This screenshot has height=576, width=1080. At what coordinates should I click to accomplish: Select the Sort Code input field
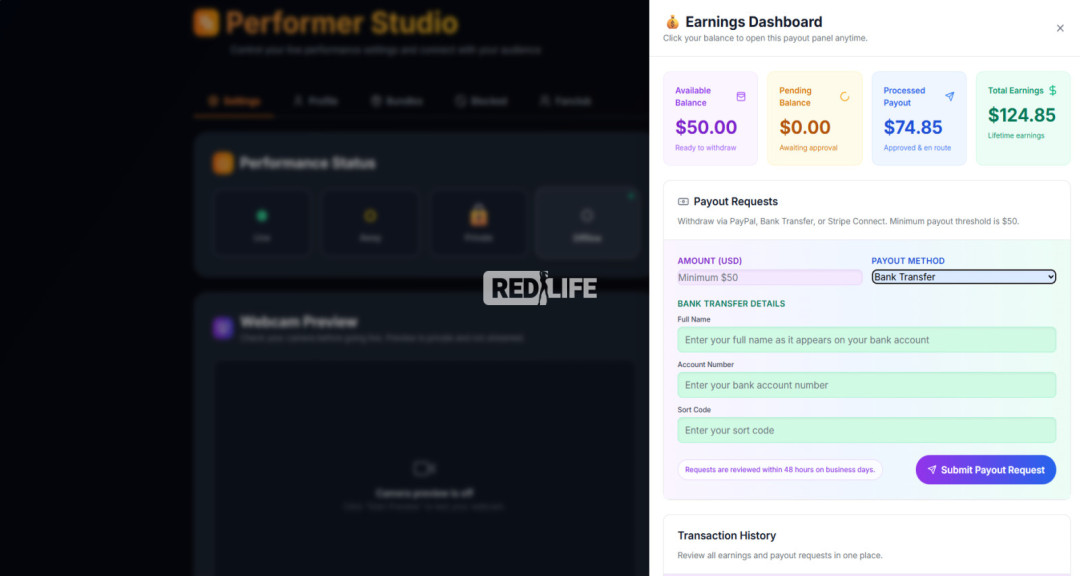[x=866, y=430]
